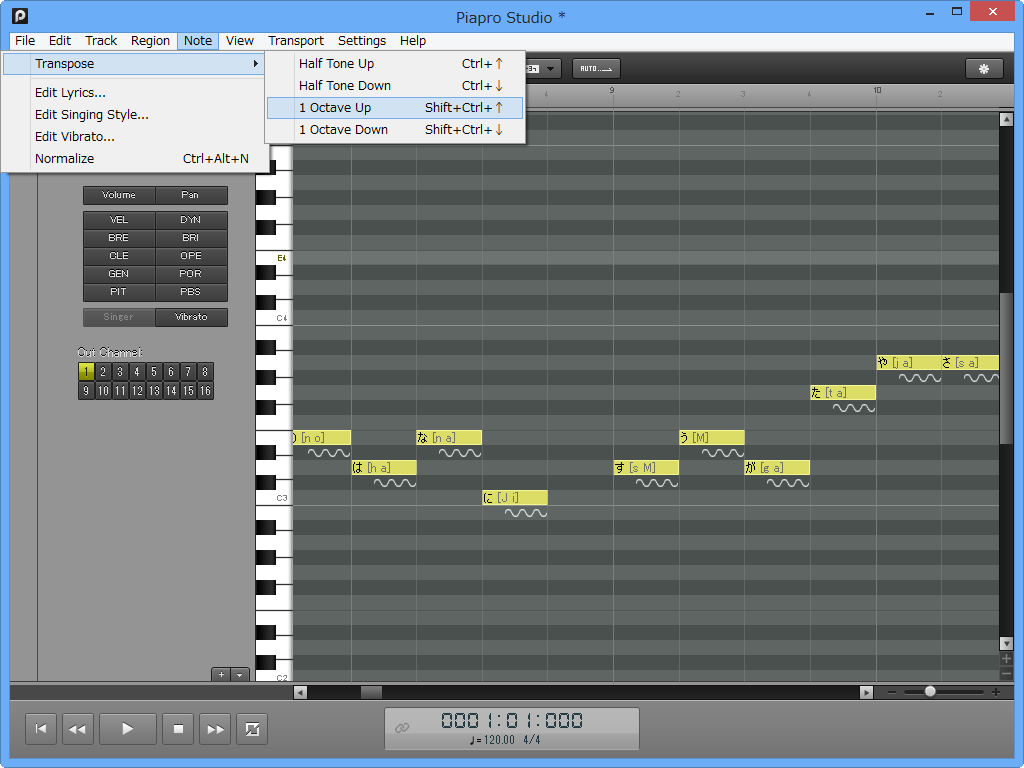Click the chain link sync icon
Screen dimensions: 1024x768
pos(402,728)
